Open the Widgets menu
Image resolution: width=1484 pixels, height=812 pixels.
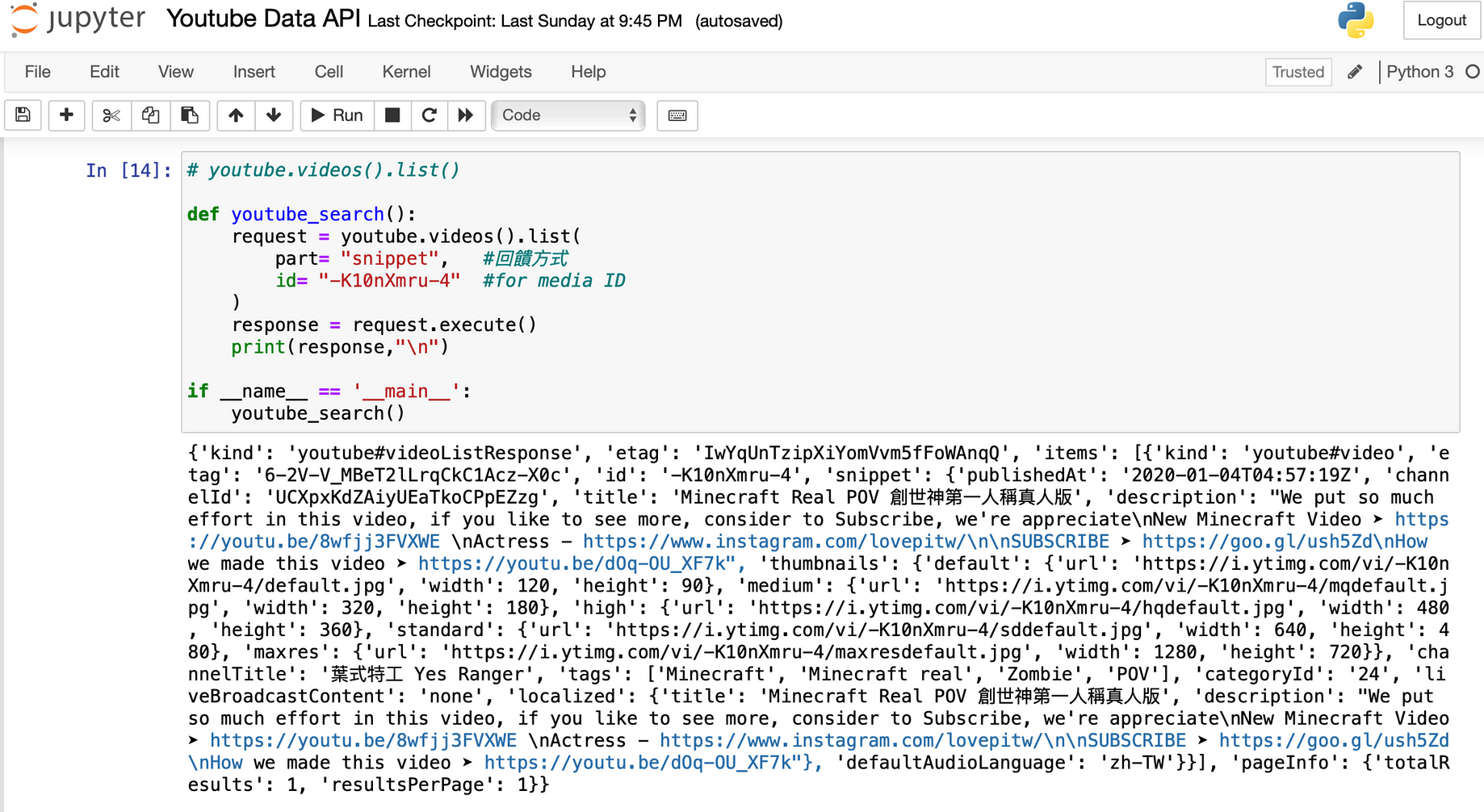pyautogui.click(x=501, y=72)
